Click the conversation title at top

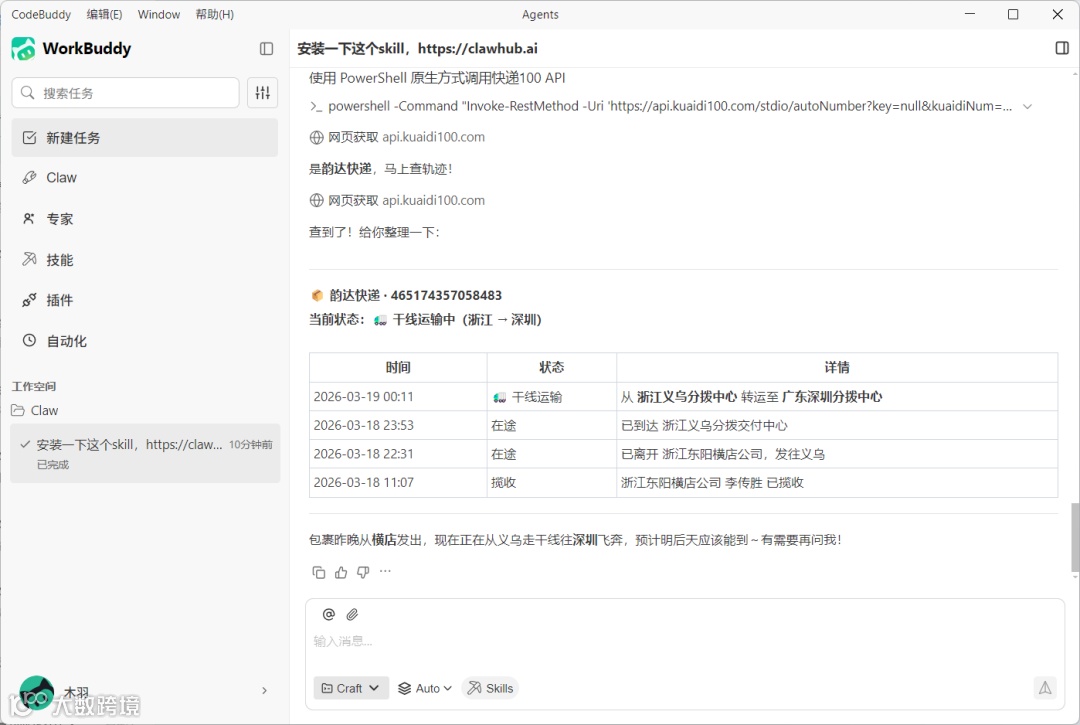(x=417, y=48)
